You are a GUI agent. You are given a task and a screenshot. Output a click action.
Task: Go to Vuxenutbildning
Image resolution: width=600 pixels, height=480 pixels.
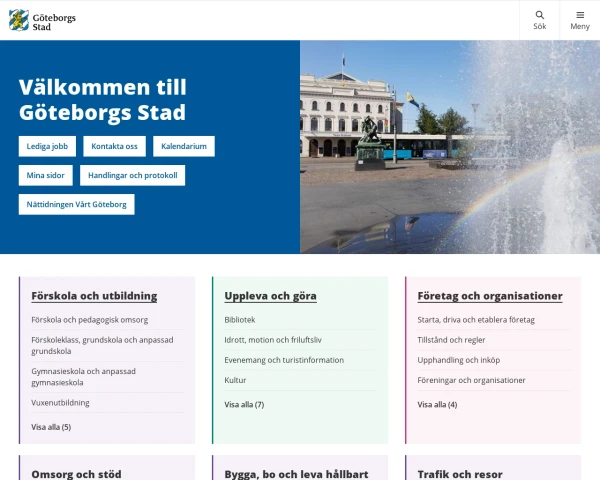tap(60, 403)
